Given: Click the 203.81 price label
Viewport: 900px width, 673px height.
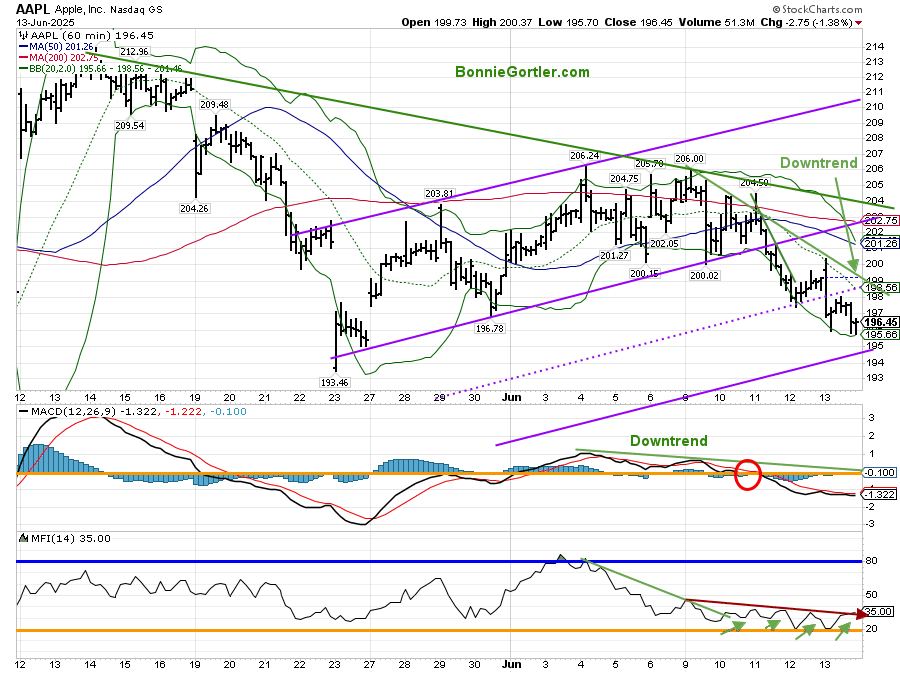Looking at the screenshot, I should pyautogui.click(x=439, y=193).
